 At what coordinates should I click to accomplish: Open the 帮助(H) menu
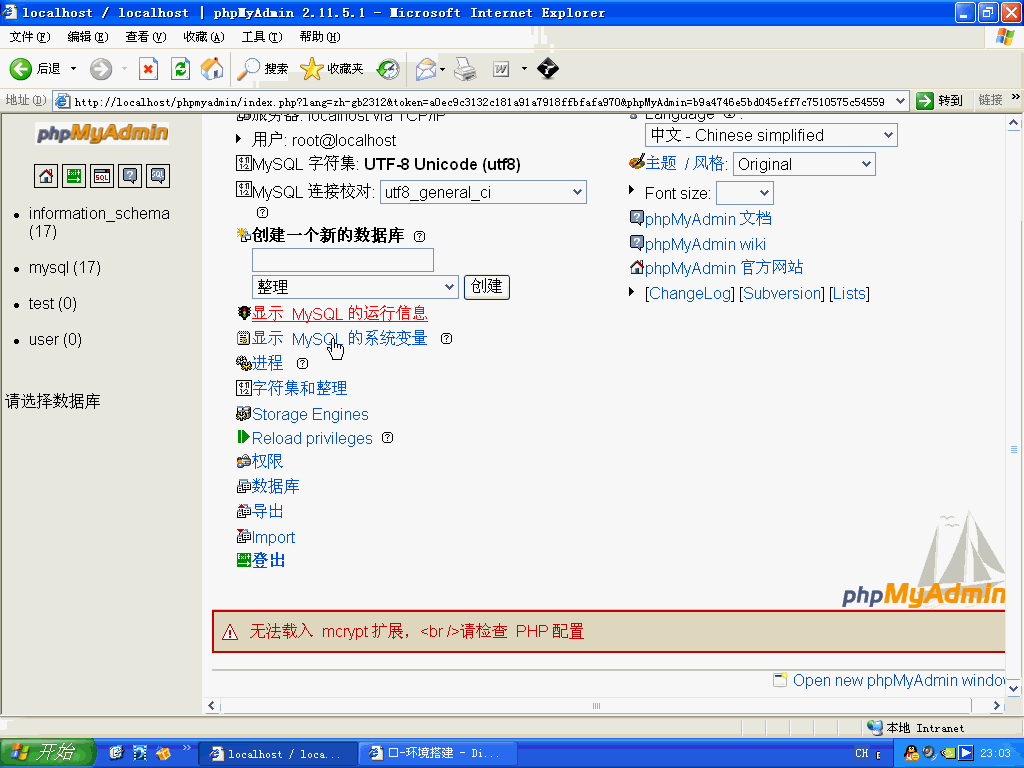pos(320,37)
